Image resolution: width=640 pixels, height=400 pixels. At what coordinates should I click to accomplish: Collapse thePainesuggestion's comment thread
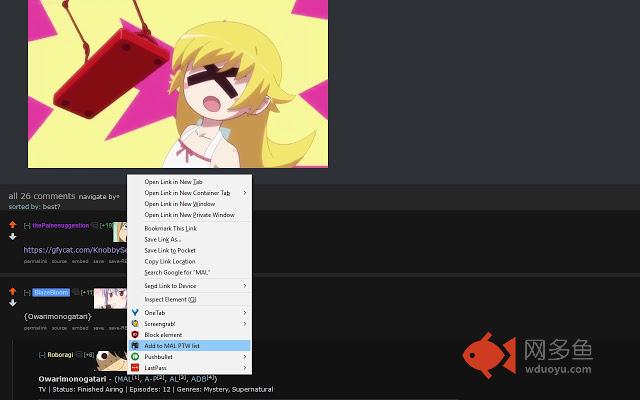[x=27, y=225]
